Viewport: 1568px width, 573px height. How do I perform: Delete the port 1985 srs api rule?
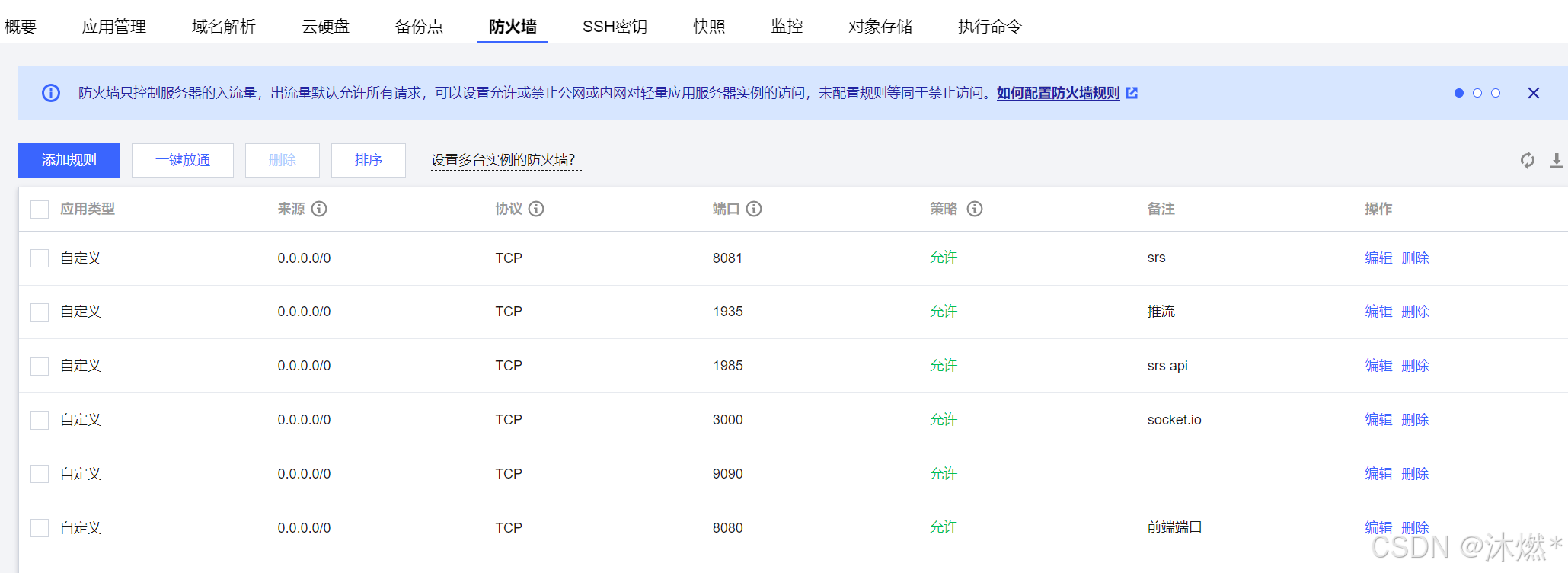pos(1415,366)
